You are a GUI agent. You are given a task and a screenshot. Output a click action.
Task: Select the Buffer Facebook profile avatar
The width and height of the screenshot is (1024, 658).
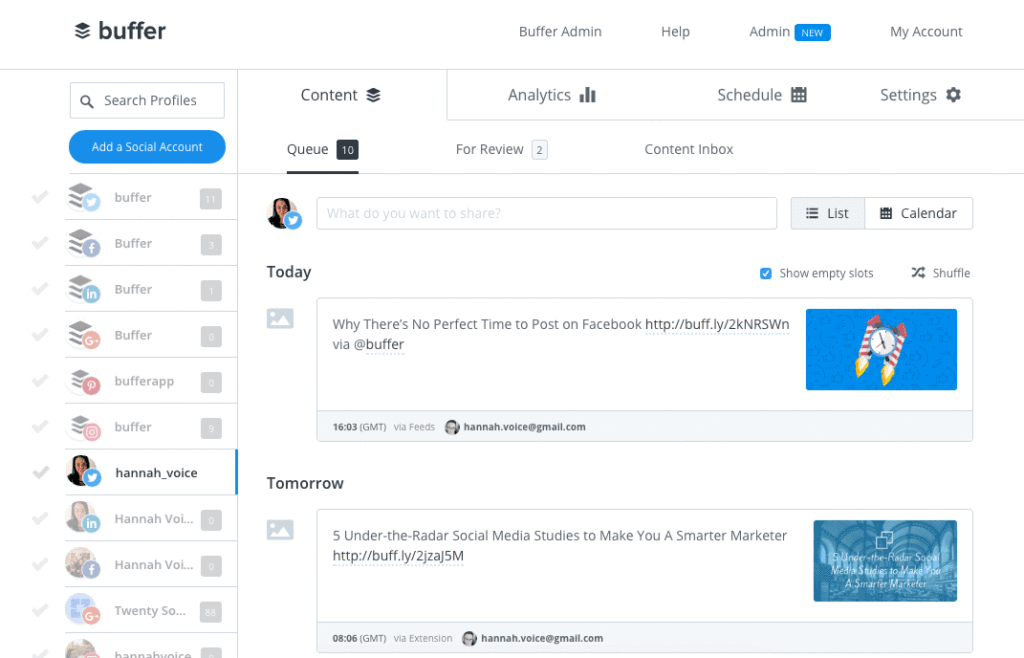point(84,243)
